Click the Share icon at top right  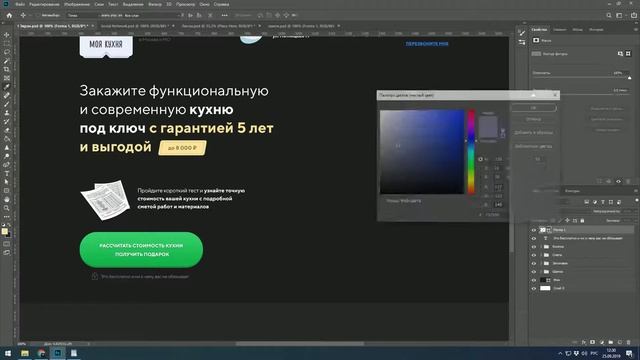tap(634, 15)
